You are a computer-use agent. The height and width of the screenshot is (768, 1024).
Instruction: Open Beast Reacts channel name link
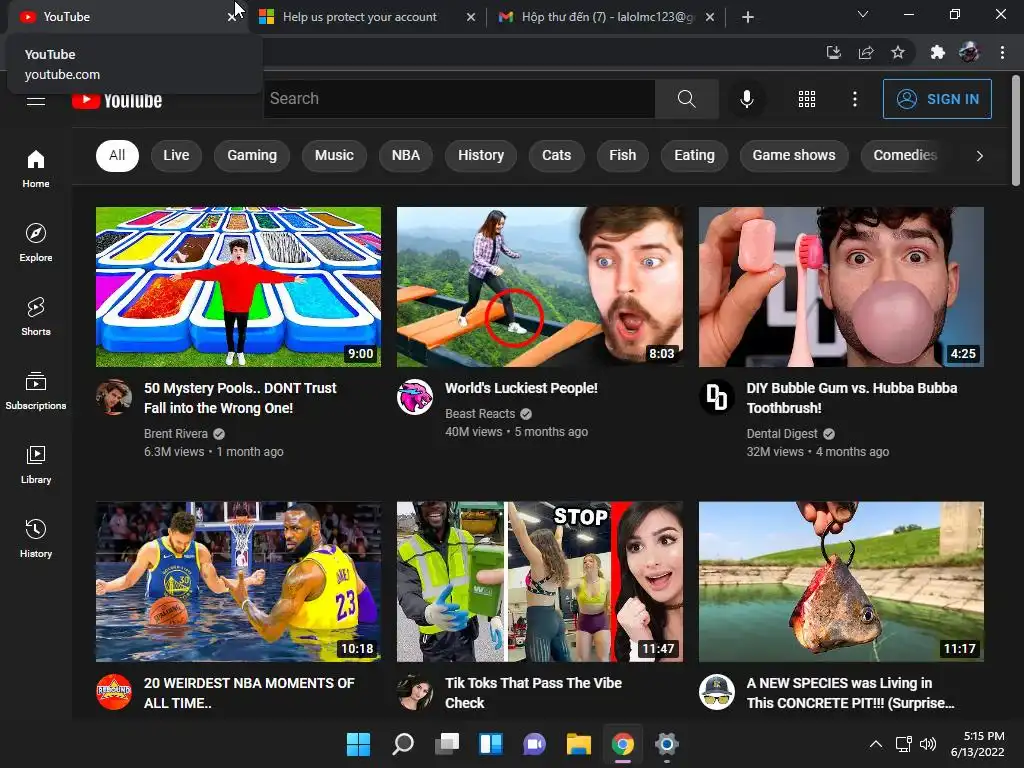tap(480, 413)
